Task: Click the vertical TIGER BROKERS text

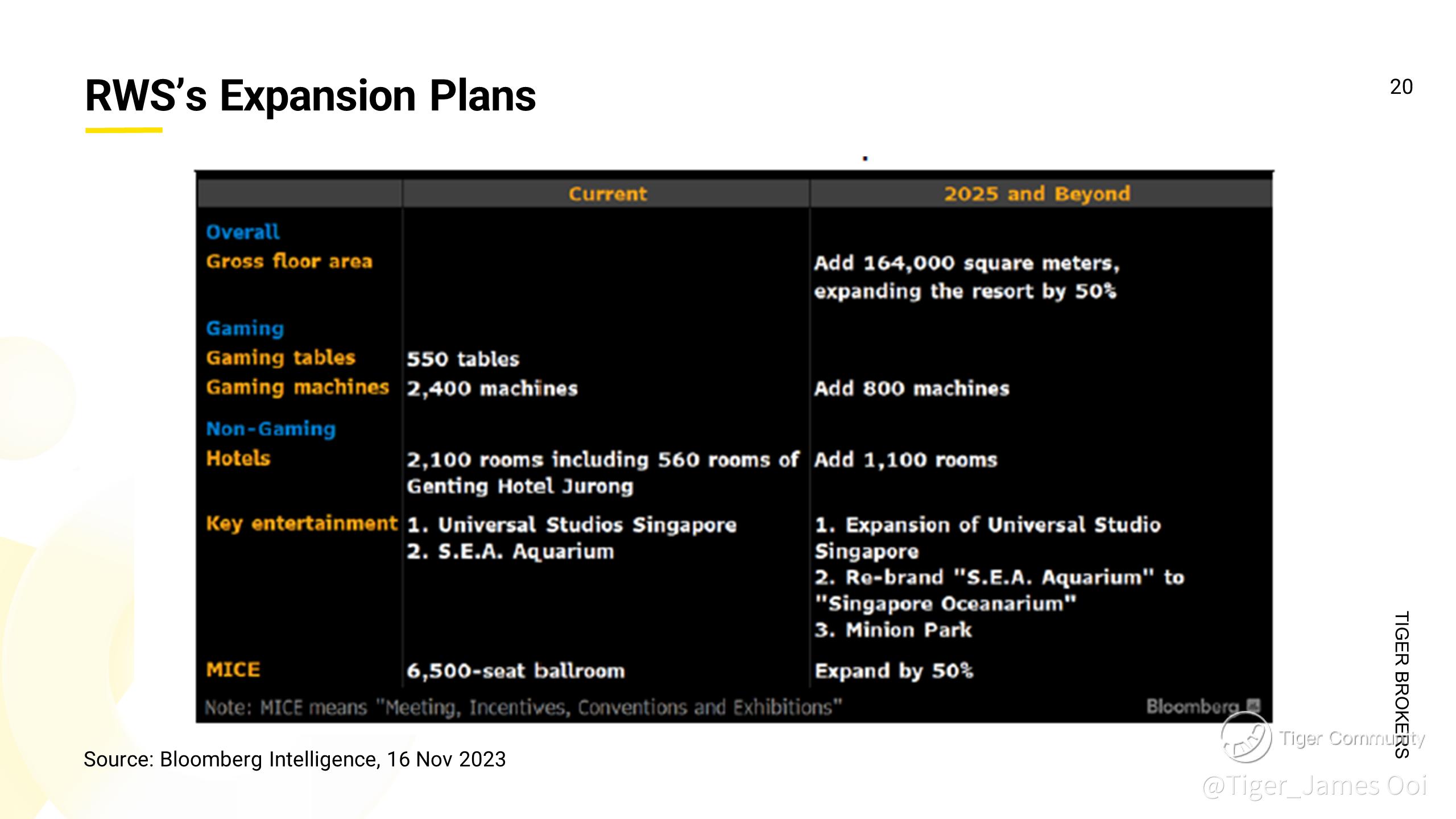Action: coord(1401,685)
